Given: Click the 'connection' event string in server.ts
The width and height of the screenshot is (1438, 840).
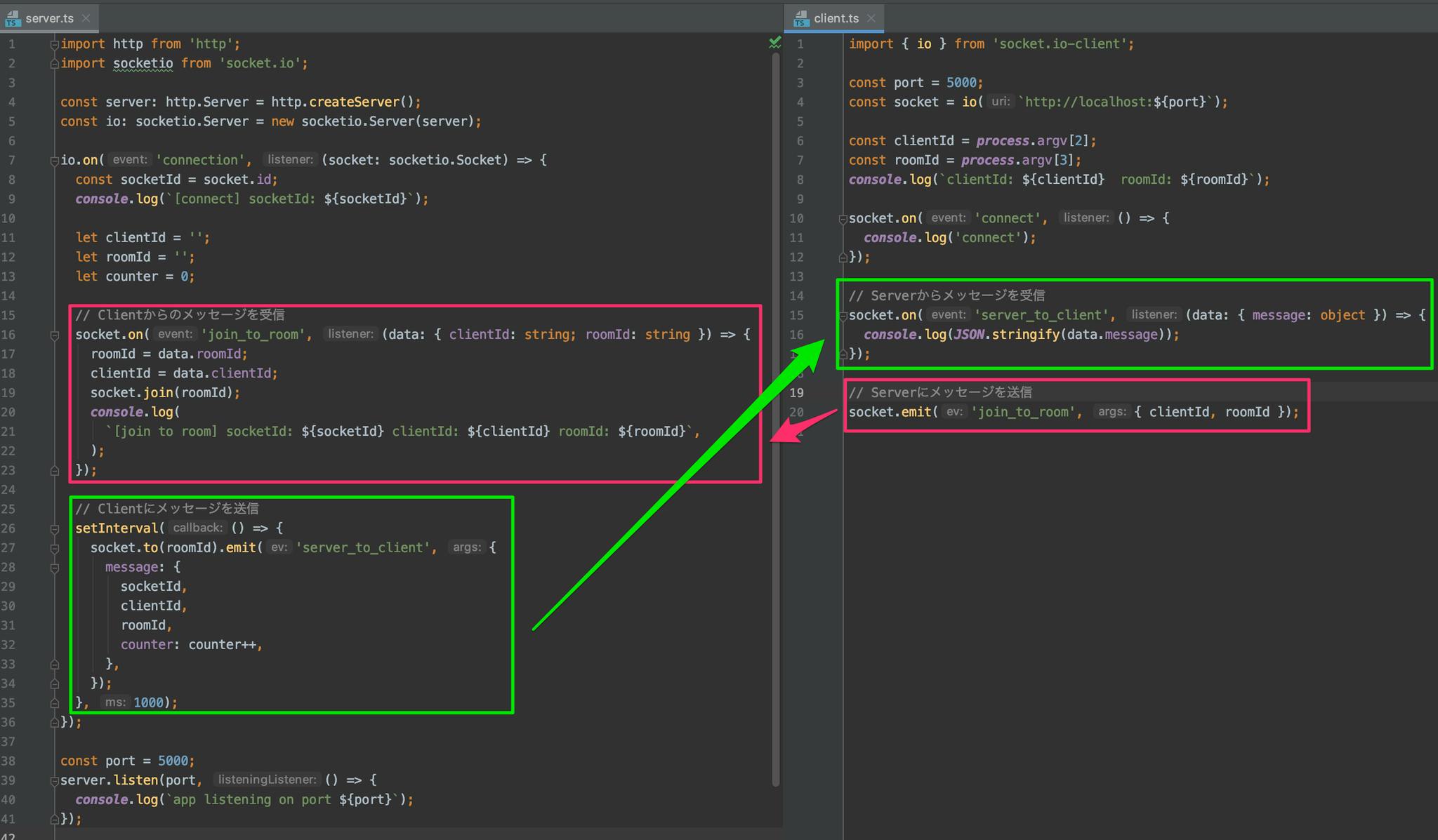Looking at the screenshot, I should click(200, 160).
